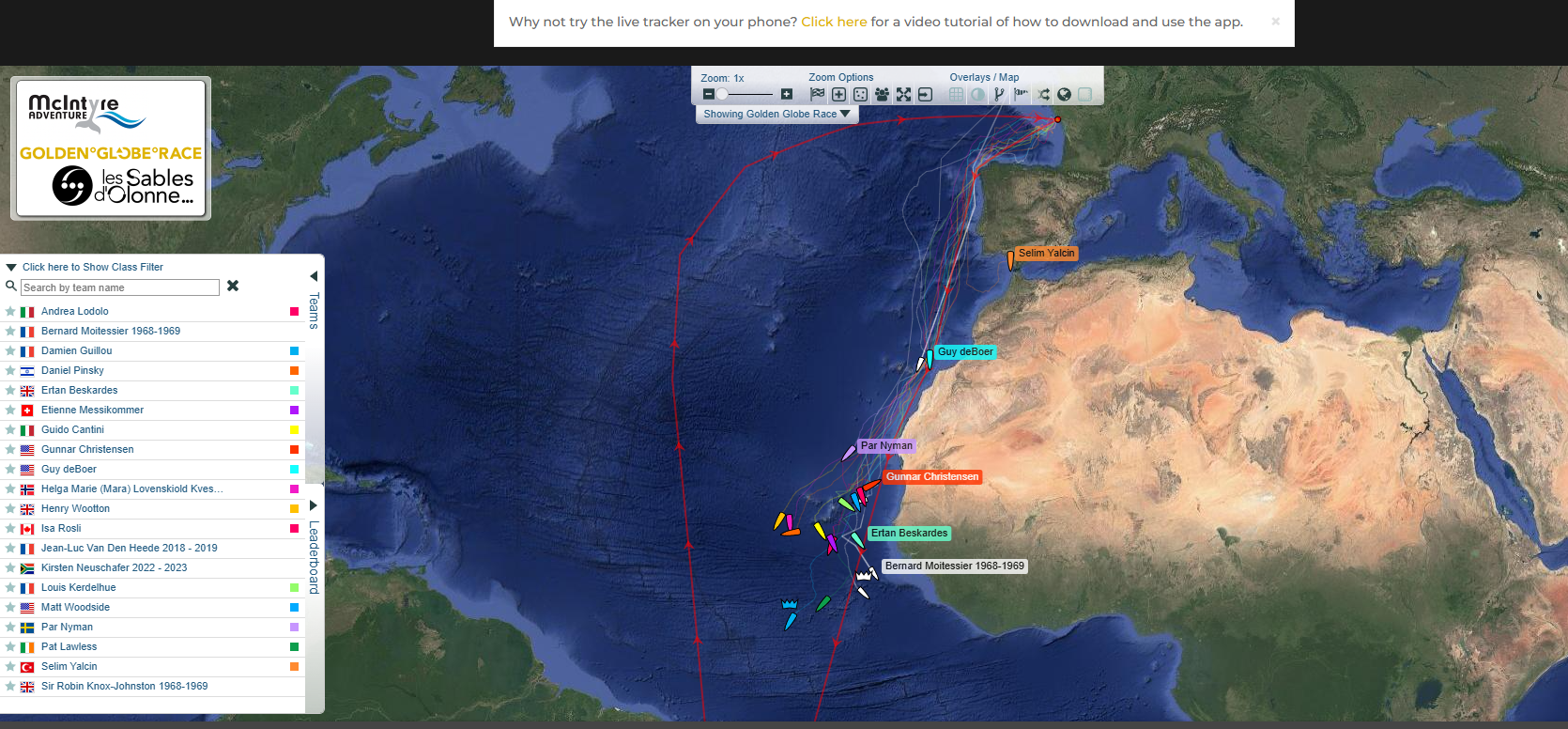Screen dimensions: 1568x729
Task: Open the Showing Golden Globe Race dropdown
Action: [776, 114]
